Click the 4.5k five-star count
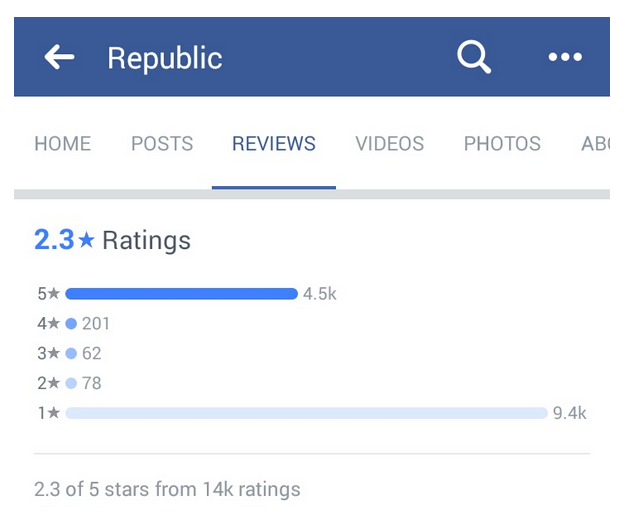643x519 pixels. tap(320, 294)
